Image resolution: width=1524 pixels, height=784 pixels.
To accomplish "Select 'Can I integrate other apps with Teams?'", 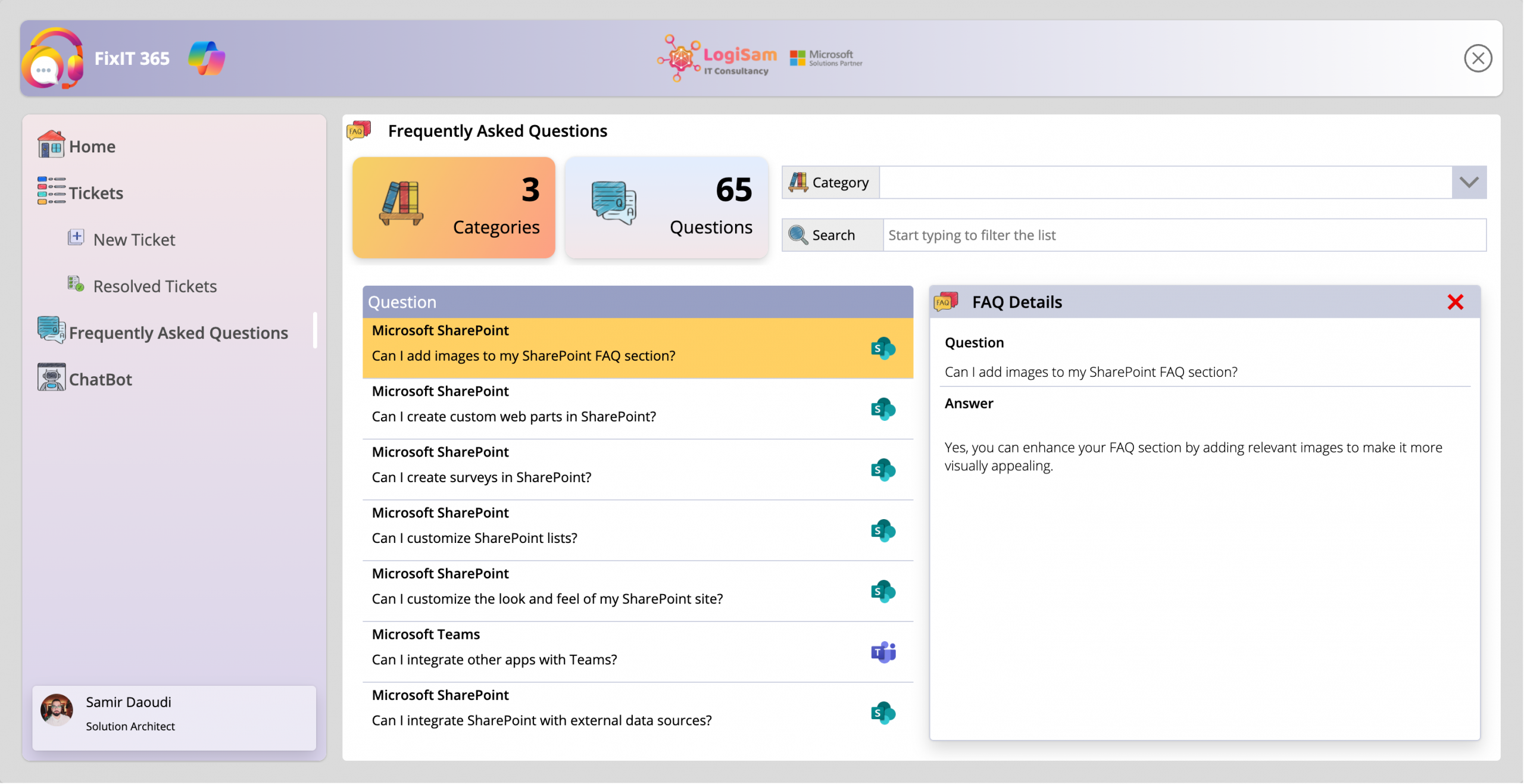I will coord(638,652).
